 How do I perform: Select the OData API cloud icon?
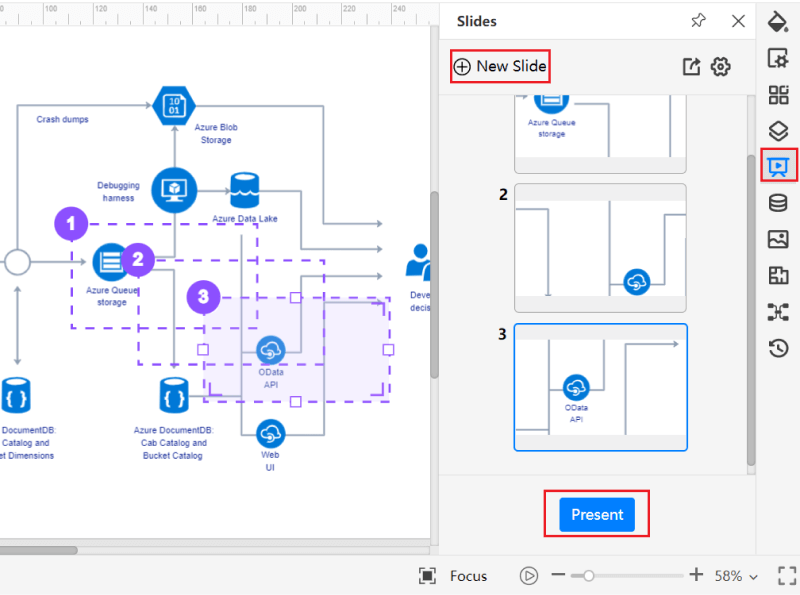coord(270,350)
